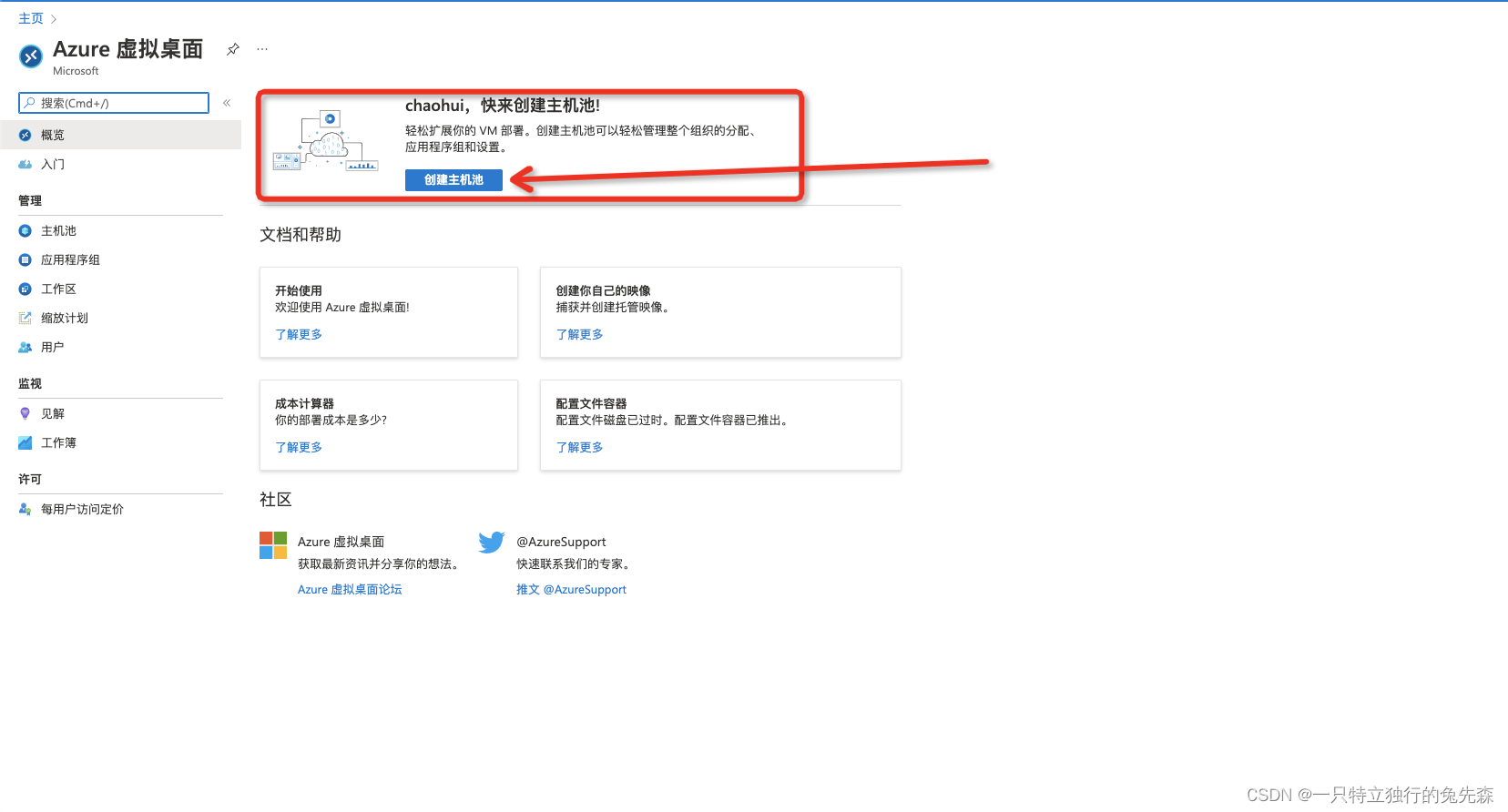
Task: Click the 工作区 icon in sidebar
Action: point(25,289)
